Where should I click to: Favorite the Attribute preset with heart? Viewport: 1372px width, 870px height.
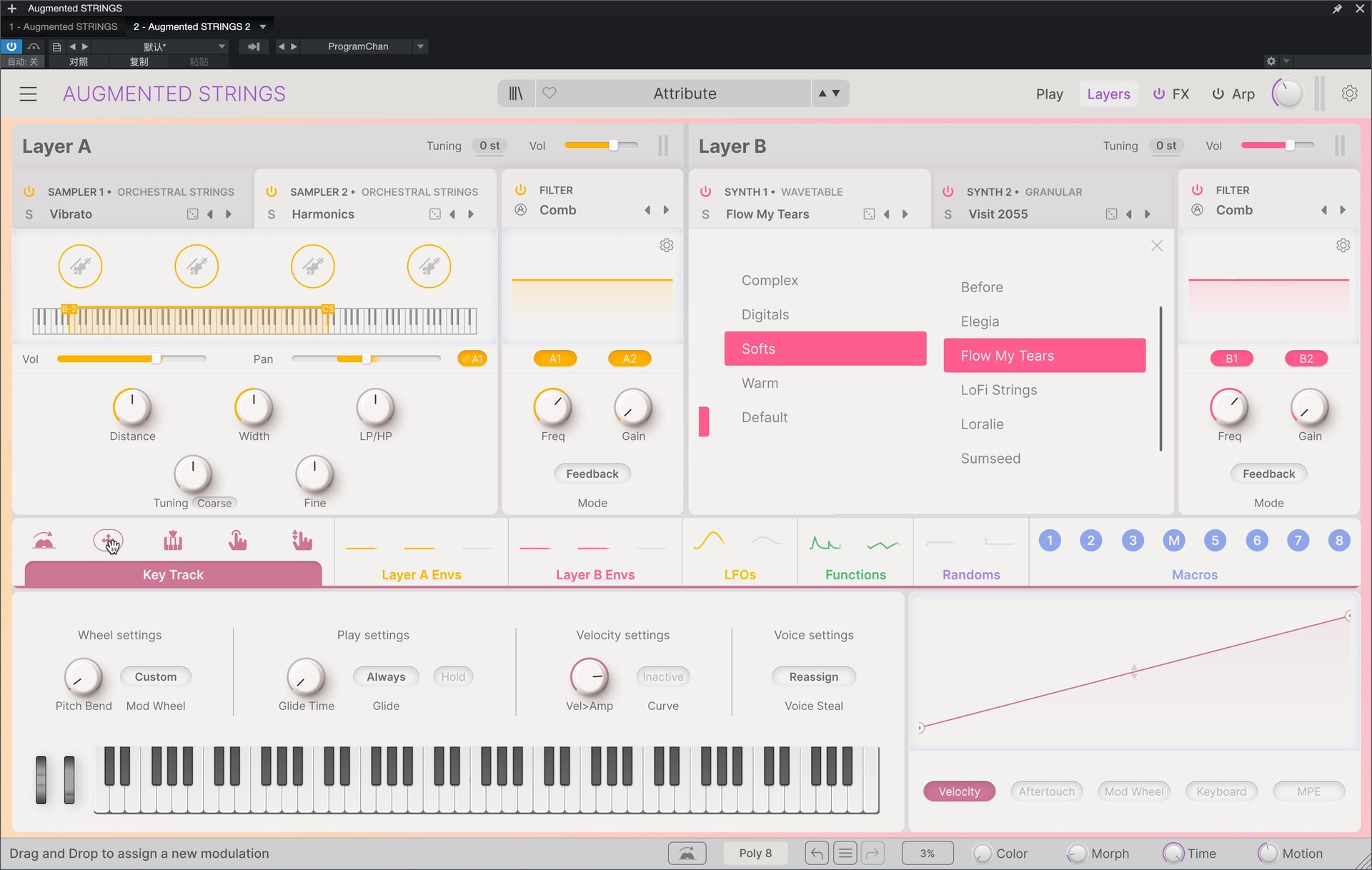pyautogui.click(x=549, y=93)
